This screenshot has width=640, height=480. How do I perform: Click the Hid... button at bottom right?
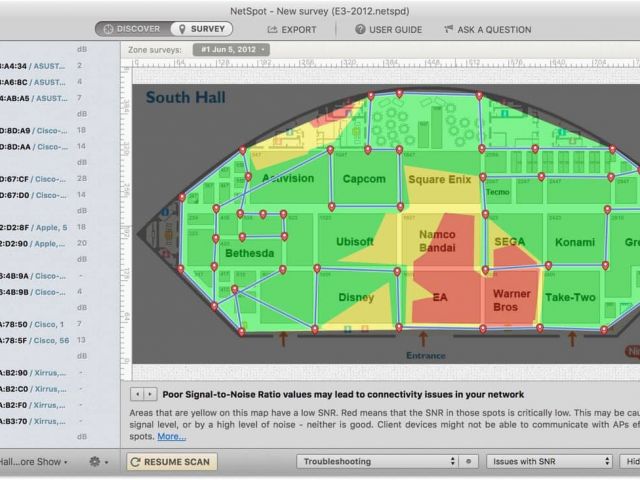[630, 462]
